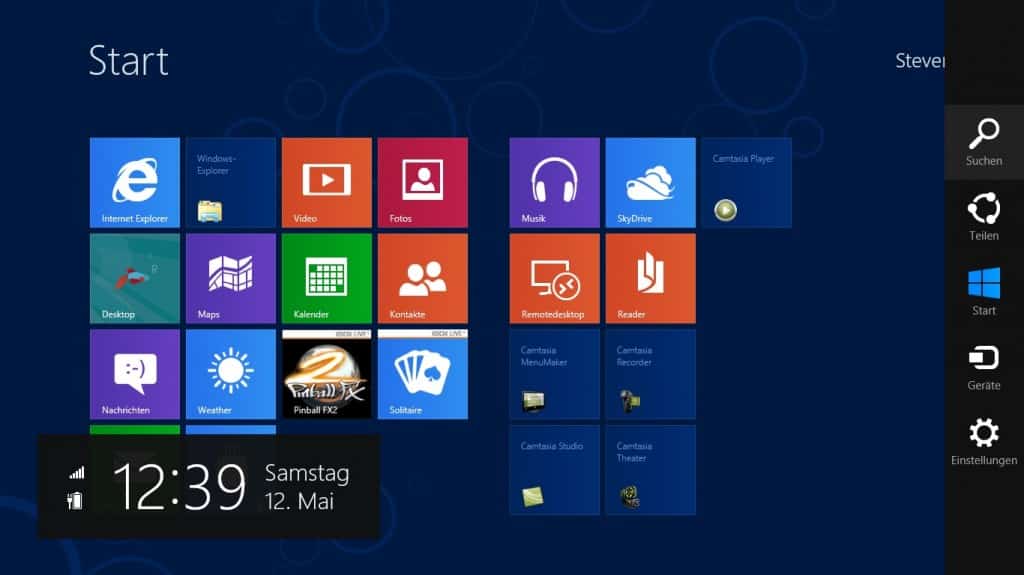Open the Musik tile

click(x=554, y=182)
